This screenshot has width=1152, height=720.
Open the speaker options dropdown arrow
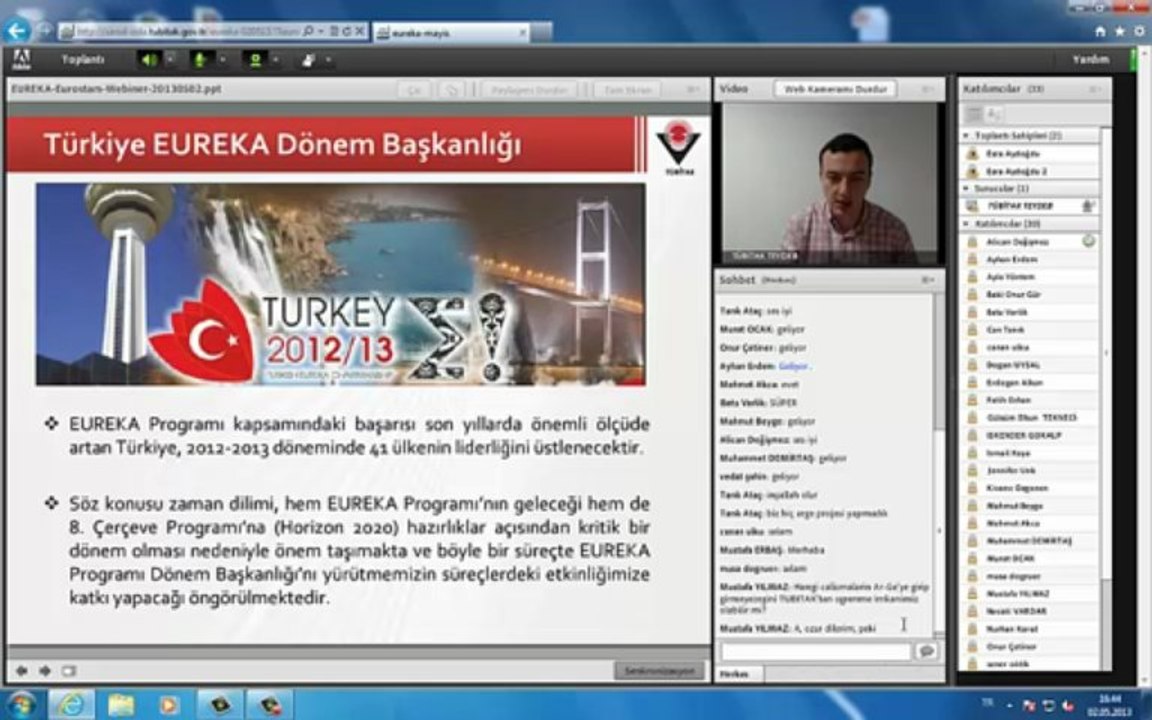170,60
